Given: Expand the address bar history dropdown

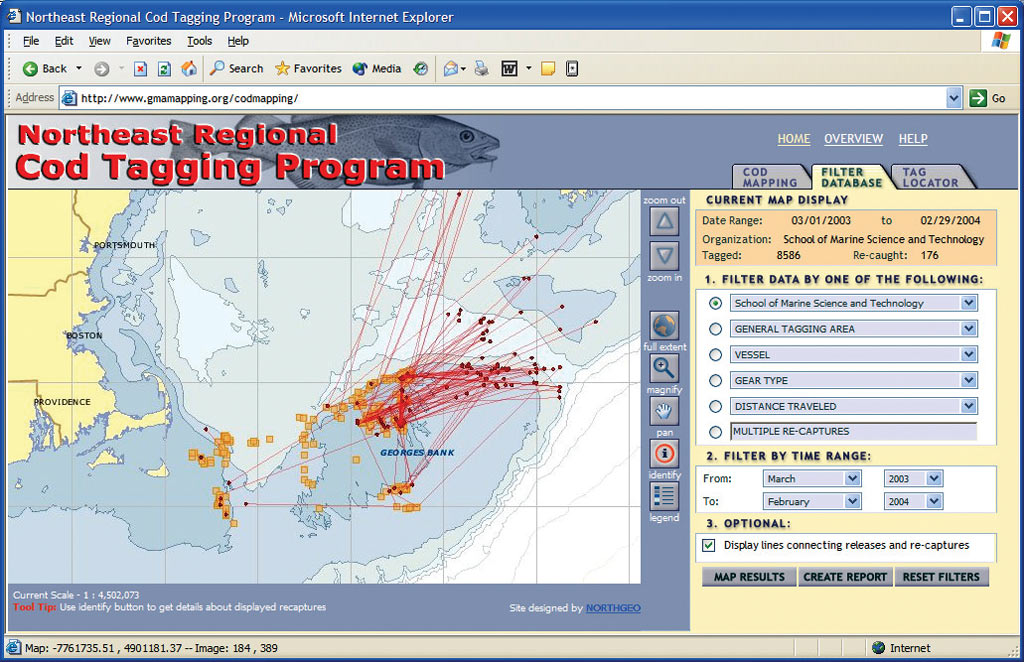Looking at the screenshot, I should click(953, 99).
